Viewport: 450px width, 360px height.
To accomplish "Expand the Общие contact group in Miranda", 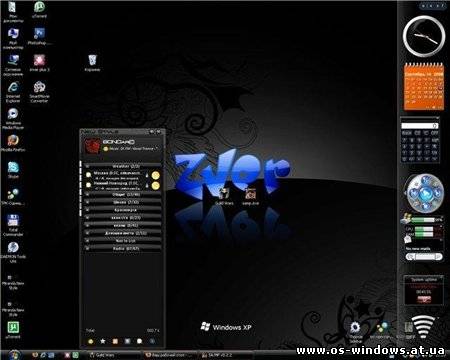I will (x=123, y=194).
